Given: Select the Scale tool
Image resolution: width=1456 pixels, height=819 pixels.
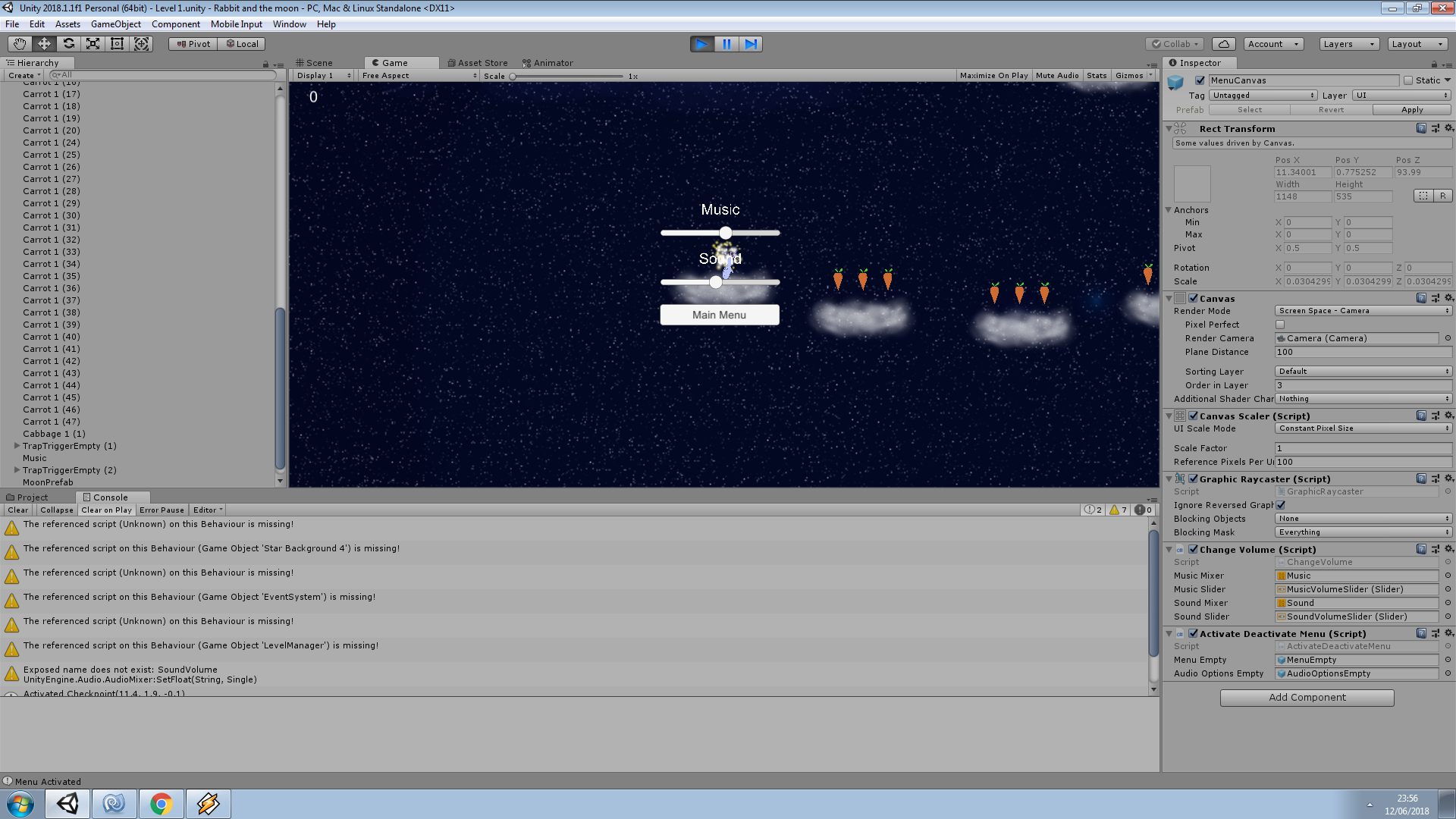Looking at the screenshot, I should coord(93,44).
